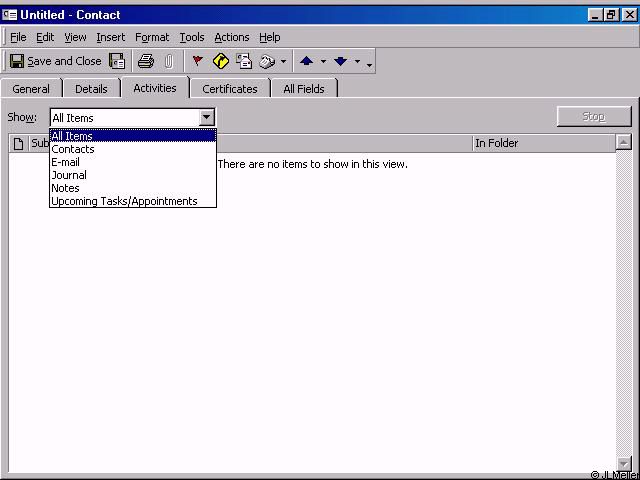Go to Previous Item blue up arrow

pos(306,61)
